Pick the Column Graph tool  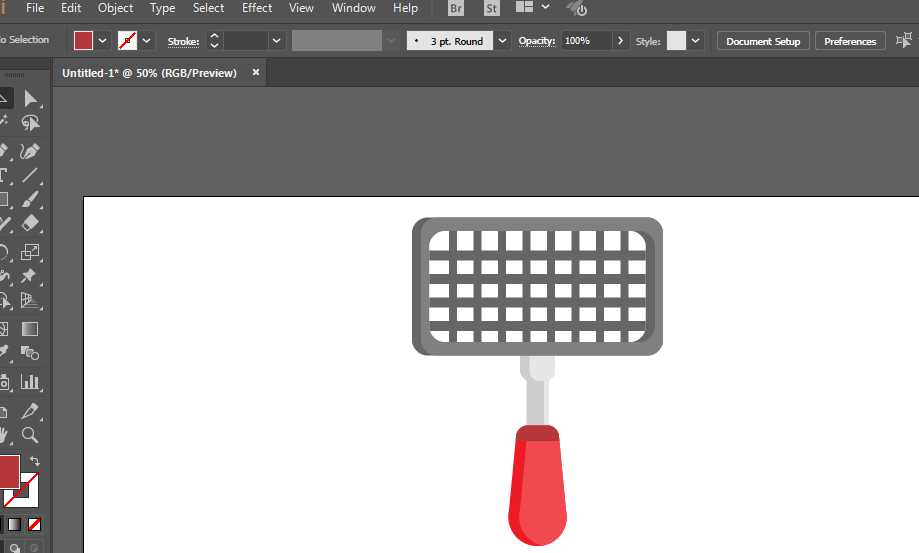click(x=30, y=382)
